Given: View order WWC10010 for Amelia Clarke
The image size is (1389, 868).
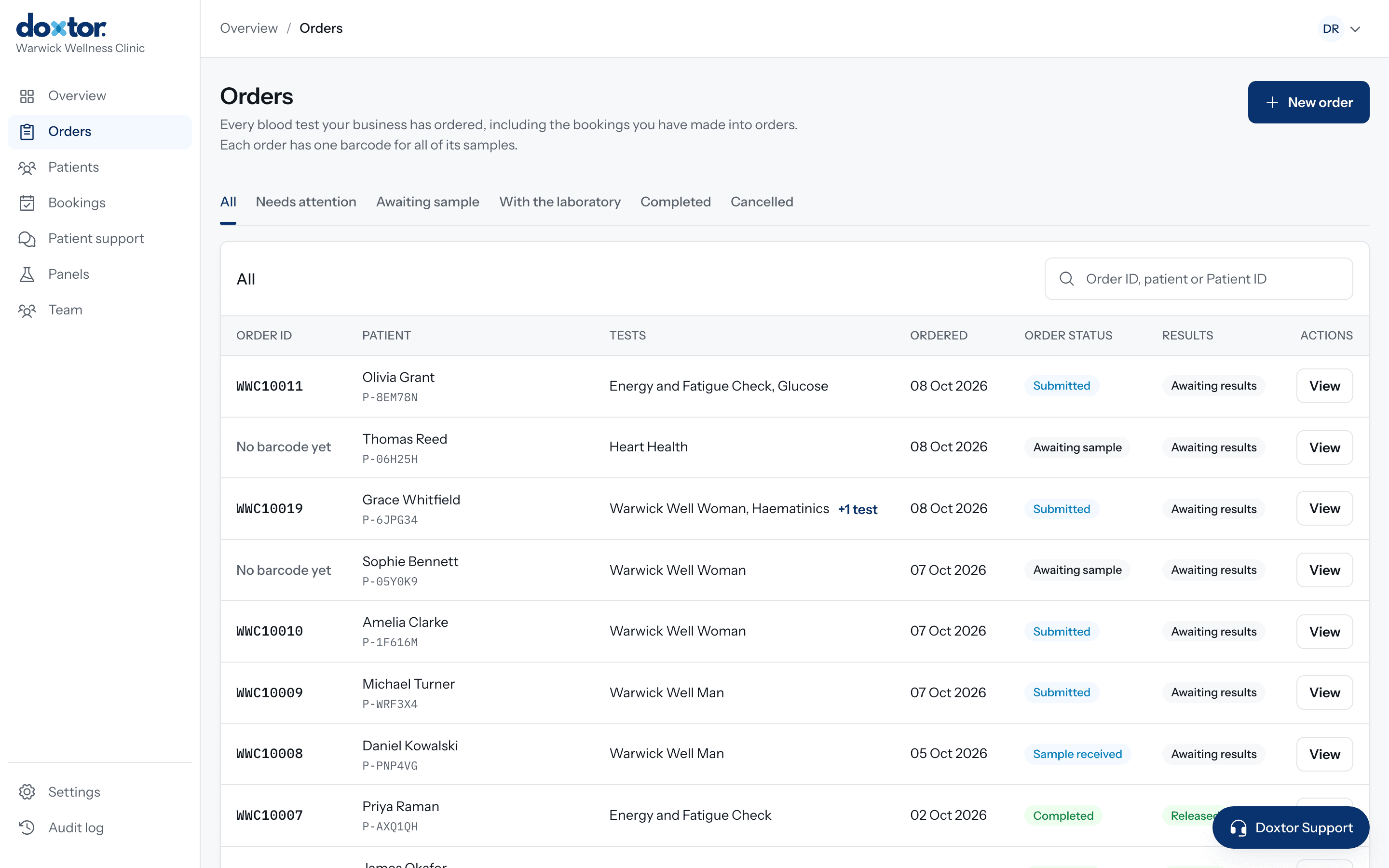Looking at the screenshot, I should 1324,632.
